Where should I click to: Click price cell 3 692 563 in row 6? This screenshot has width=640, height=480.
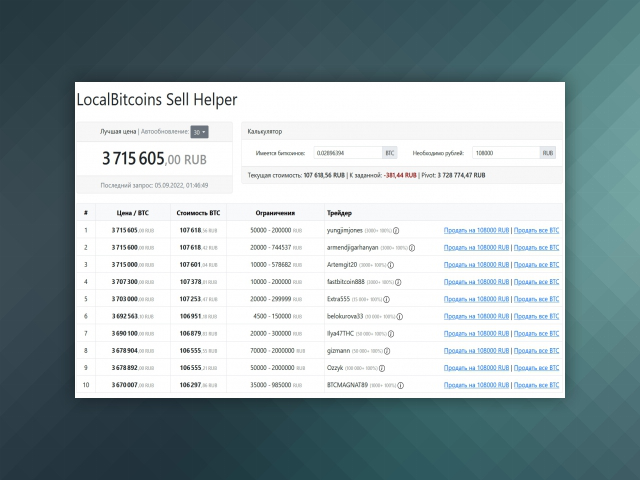(133, 316)
